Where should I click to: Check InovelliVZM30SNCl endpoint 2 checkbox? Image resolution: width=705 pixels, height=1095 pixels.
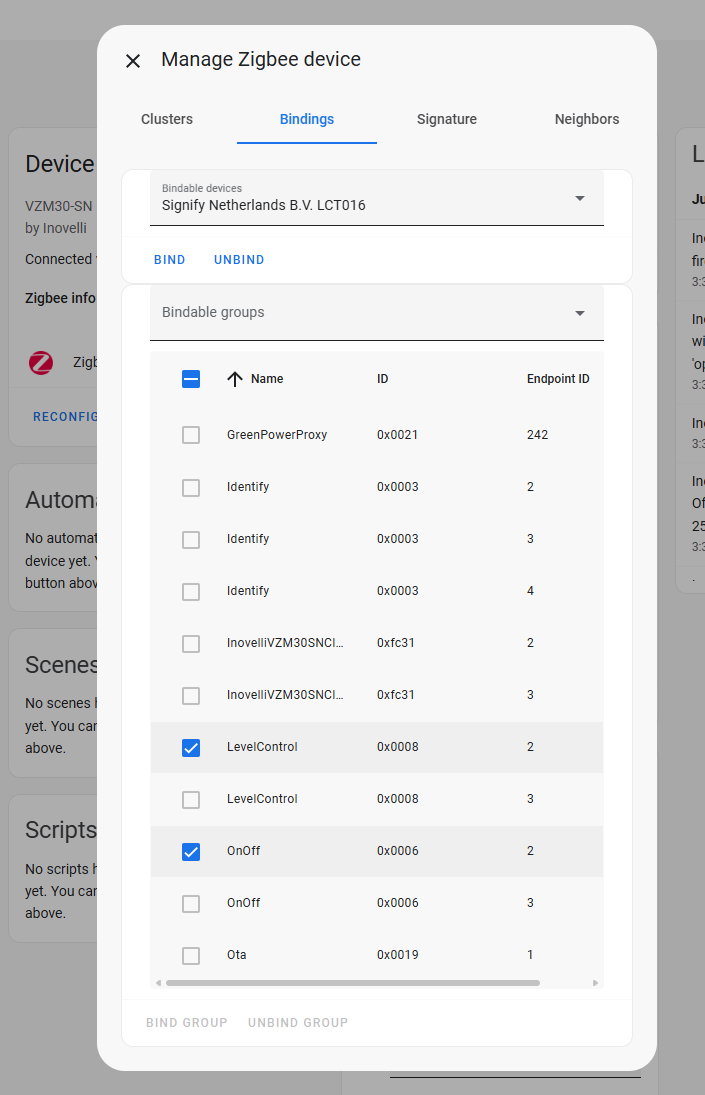click(x=191, y=643)
